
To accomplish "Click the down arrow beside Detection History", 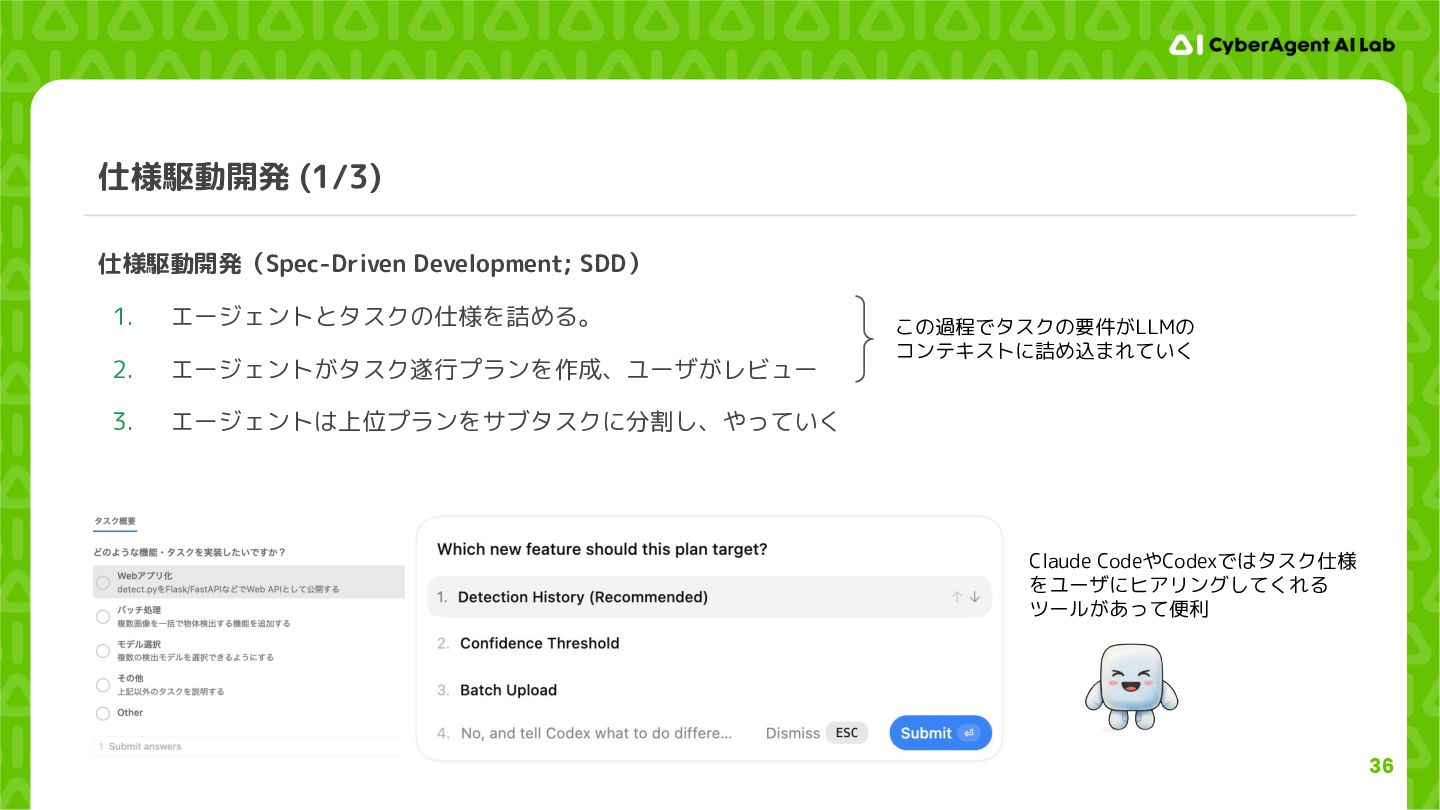I will (x=975, y=597).
